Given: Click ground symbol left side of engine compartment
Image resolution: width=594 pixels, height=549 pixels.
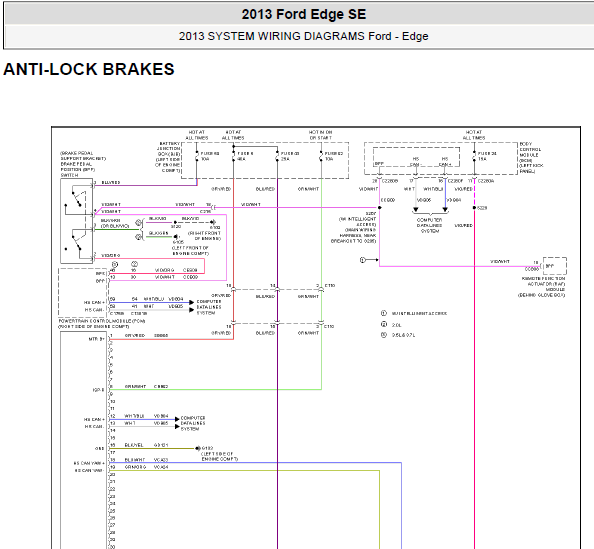Looking at the screenshot, I should (x=198, y=448).
